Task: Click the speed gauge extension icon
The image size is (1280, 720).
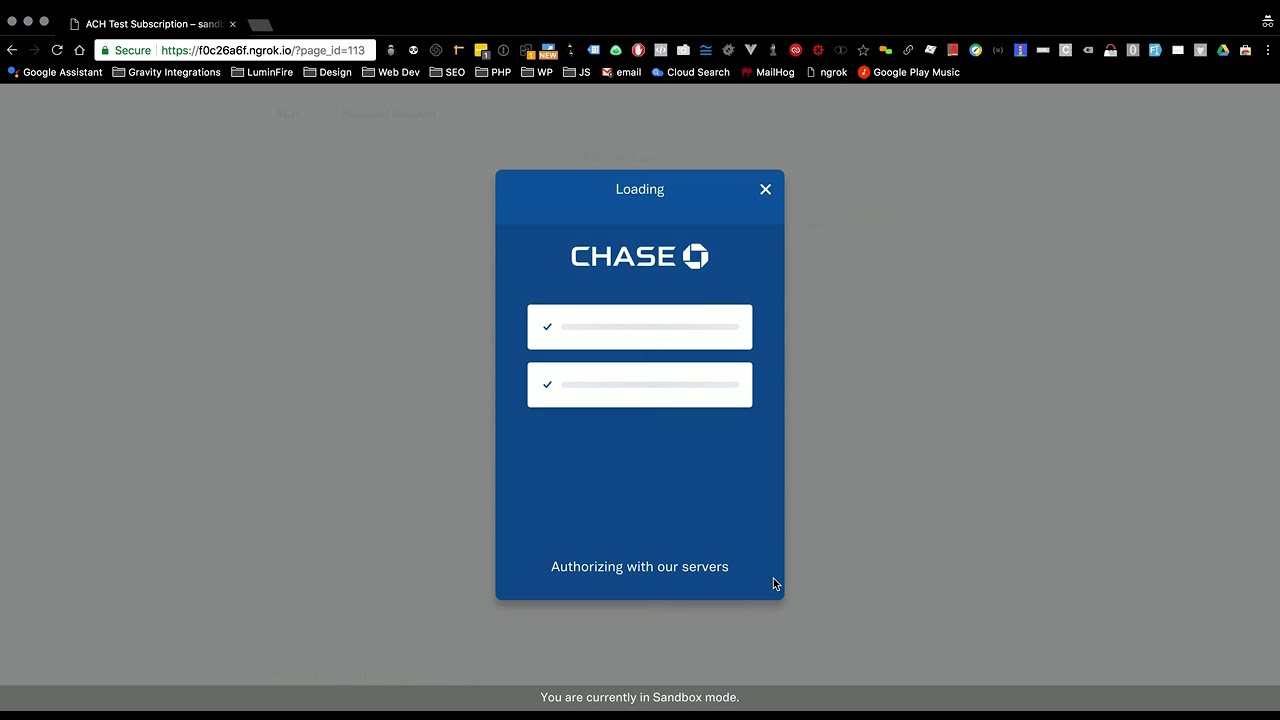Action: point(975,50)
